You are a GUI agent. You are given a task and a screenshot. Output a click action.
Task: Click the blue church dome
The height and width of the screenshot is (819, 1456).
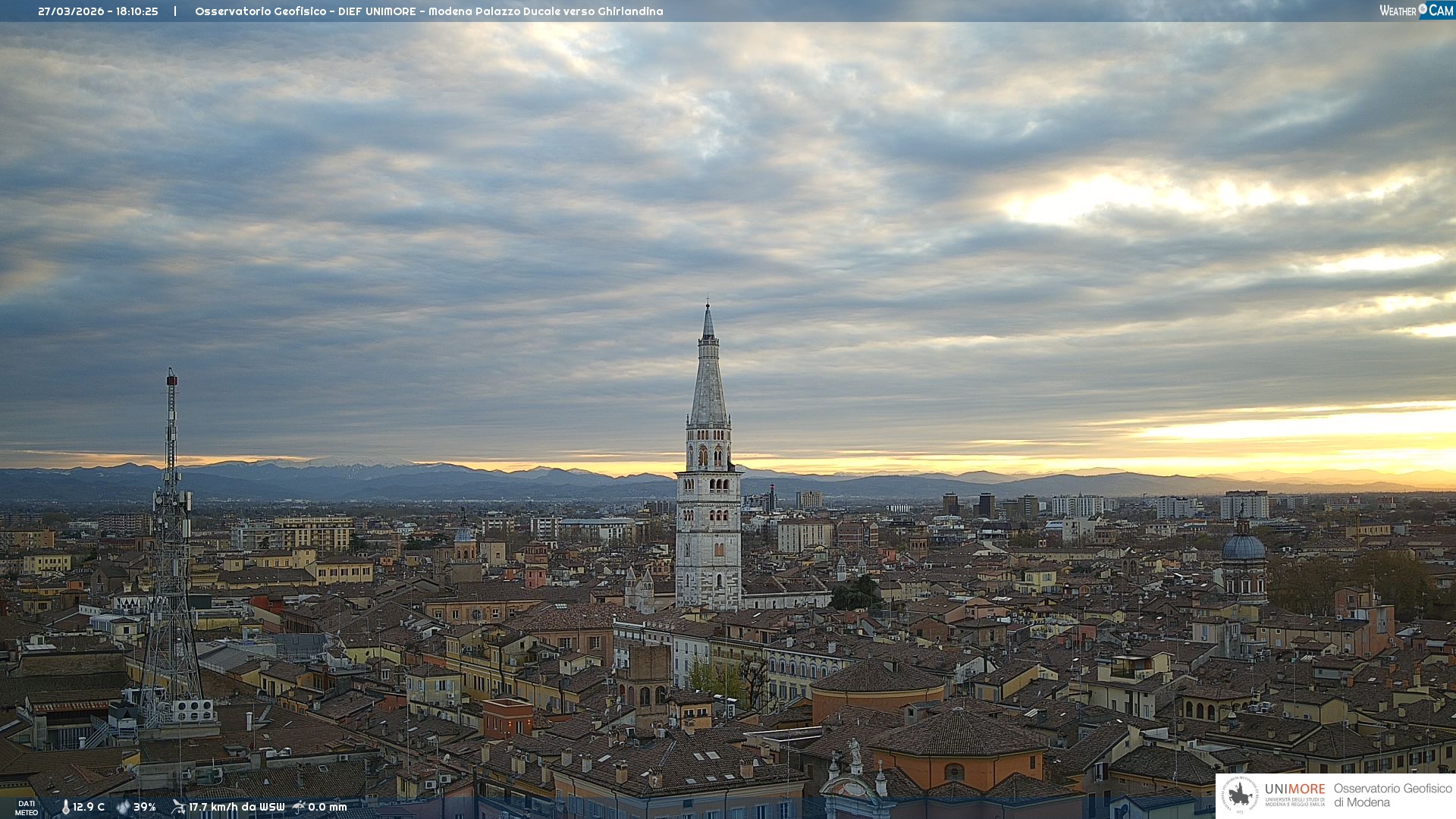1243,548
